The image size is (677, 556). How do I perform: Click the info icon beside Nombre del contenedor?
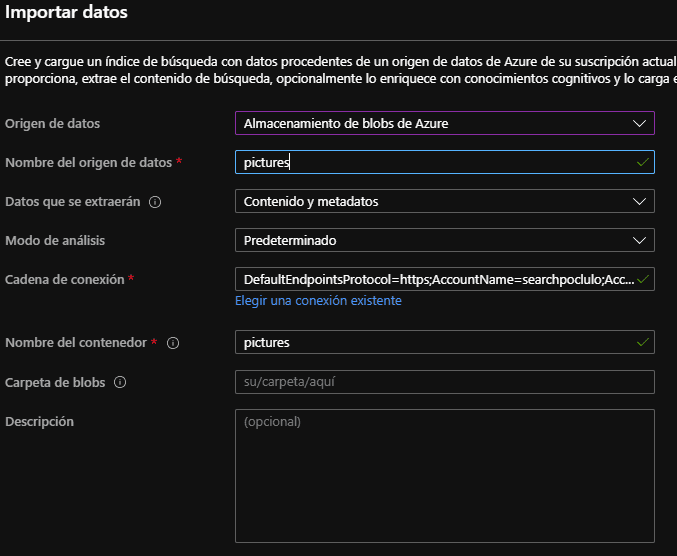pyautogui.click(x=173, y=343)
